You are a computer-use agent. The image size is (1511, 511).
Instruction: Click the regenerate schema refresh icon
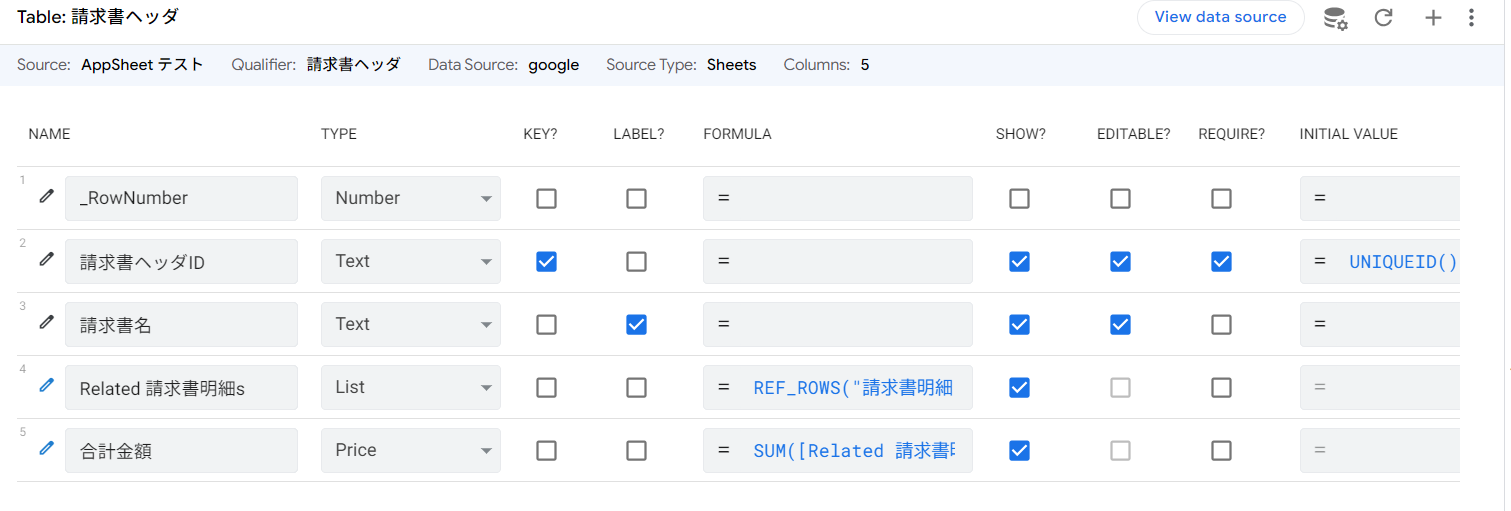(1384, 18)
